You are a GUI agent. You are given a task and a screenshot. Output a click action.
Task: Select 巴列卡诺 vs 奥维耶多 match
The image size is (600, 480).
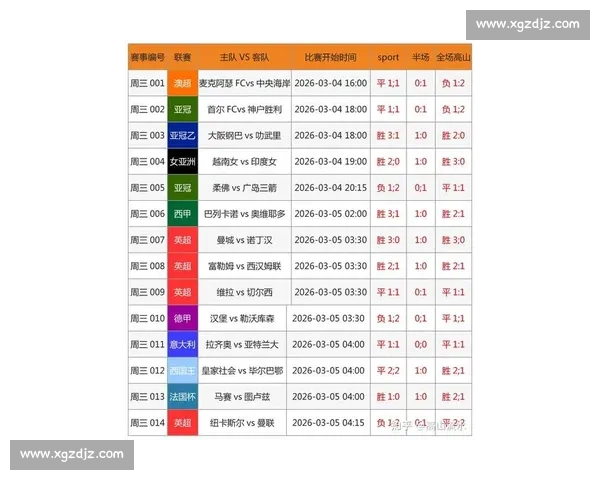pos(244,214)
